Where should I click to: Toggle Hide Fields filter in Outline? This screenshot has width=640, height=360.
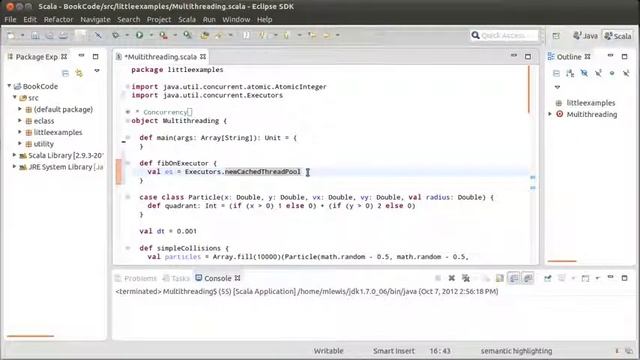pos(584,73)
